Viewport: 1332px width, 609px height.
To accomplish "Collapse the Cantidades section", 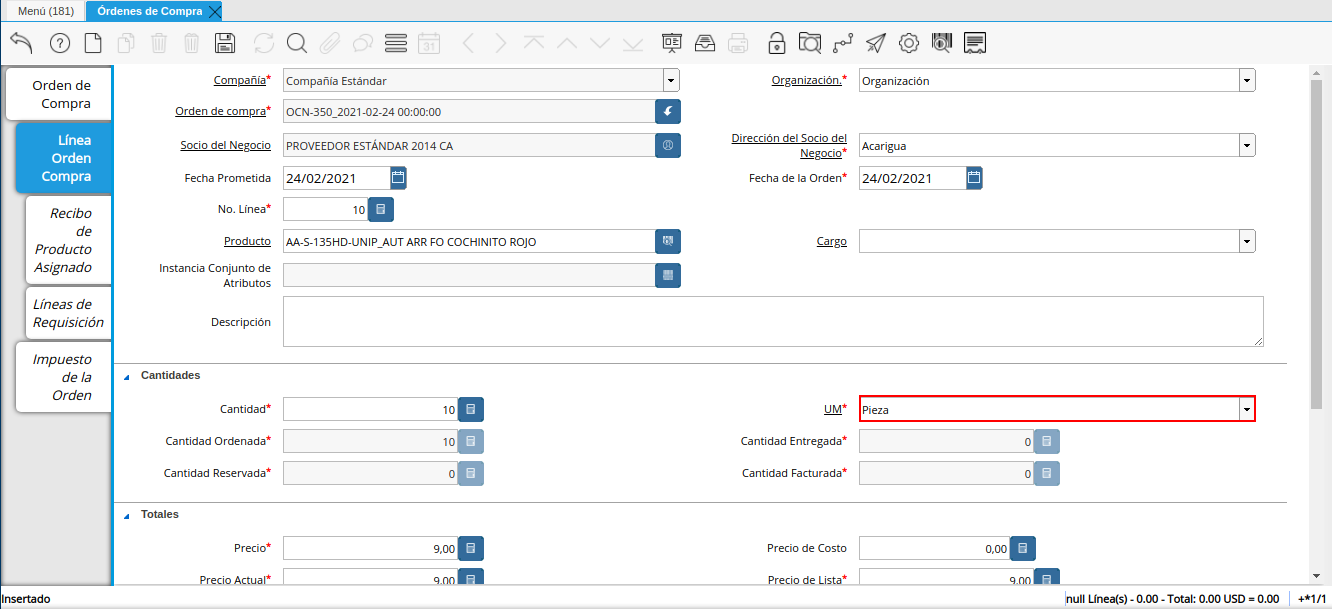I will [126, 376].
